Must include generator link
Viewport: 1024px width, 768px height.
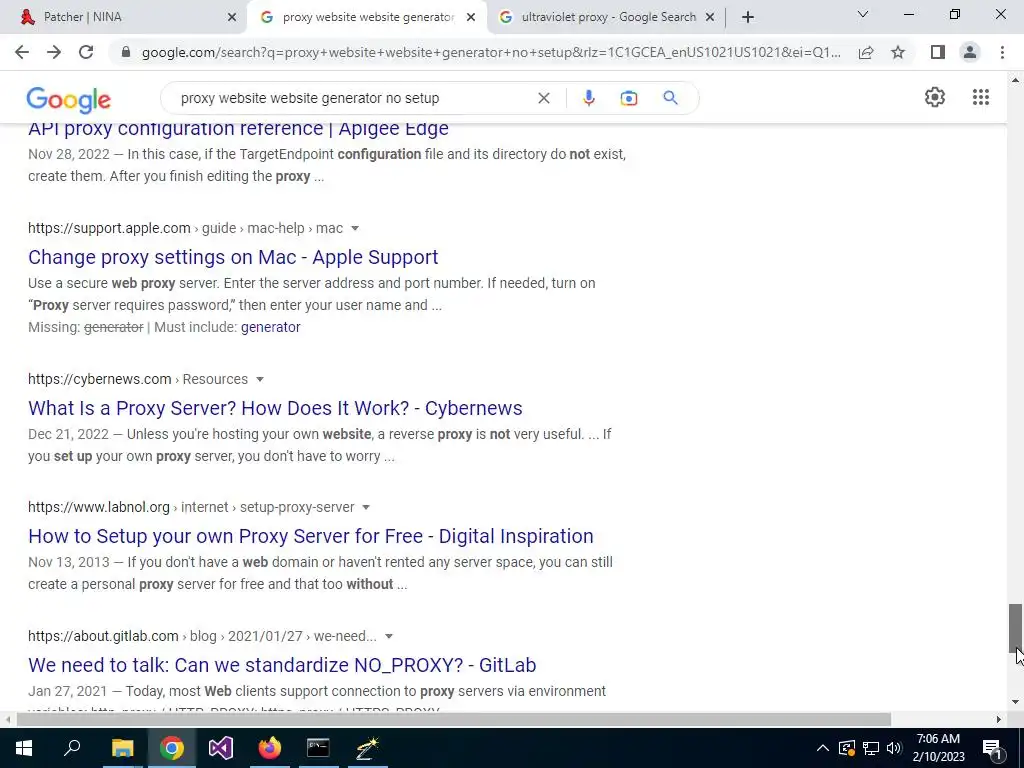(x=270, y=327)
